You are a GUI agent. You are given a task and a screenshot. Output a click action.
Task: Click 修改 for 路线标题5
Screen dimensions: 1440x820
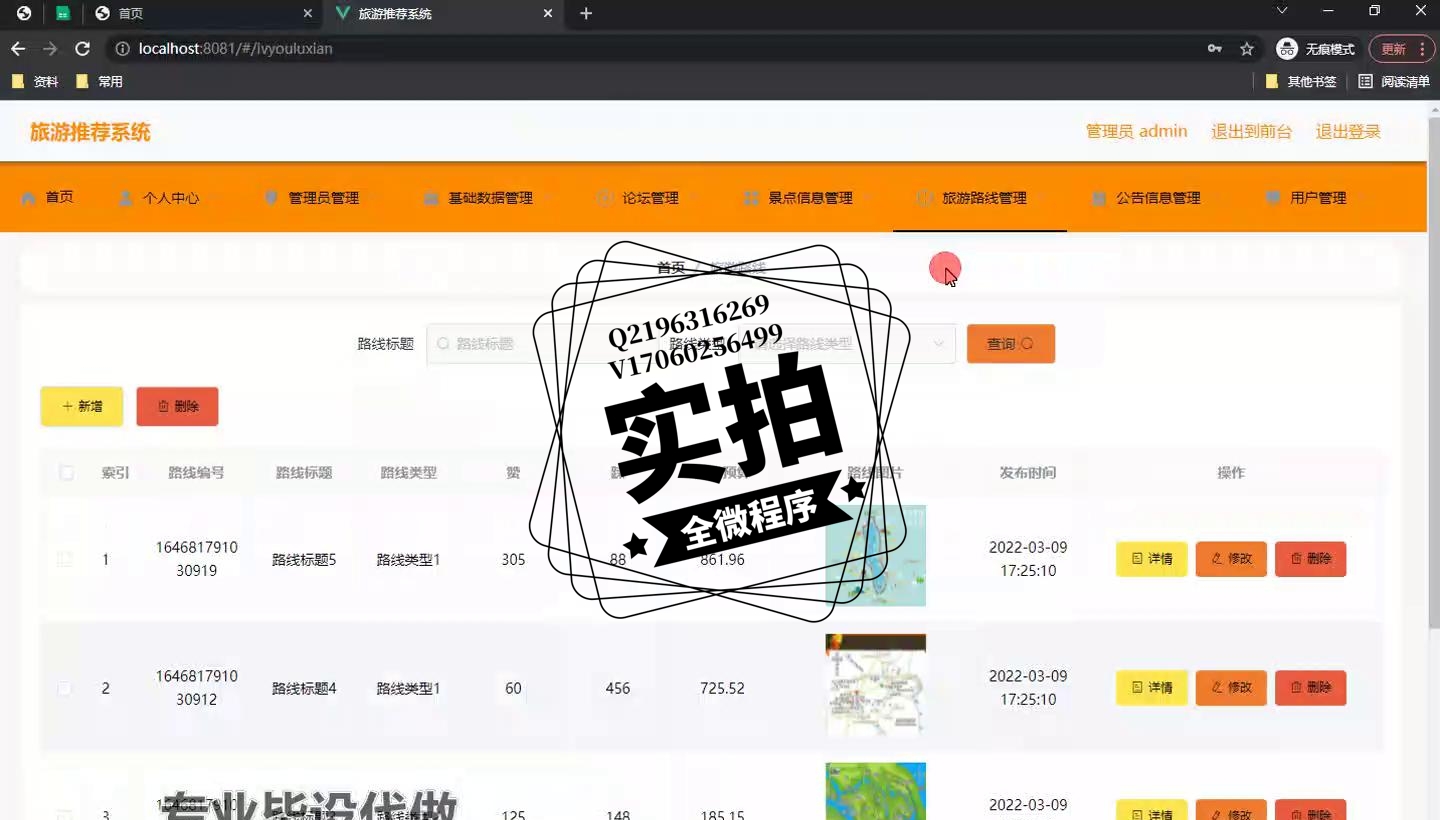click(x=1231, y=559)
